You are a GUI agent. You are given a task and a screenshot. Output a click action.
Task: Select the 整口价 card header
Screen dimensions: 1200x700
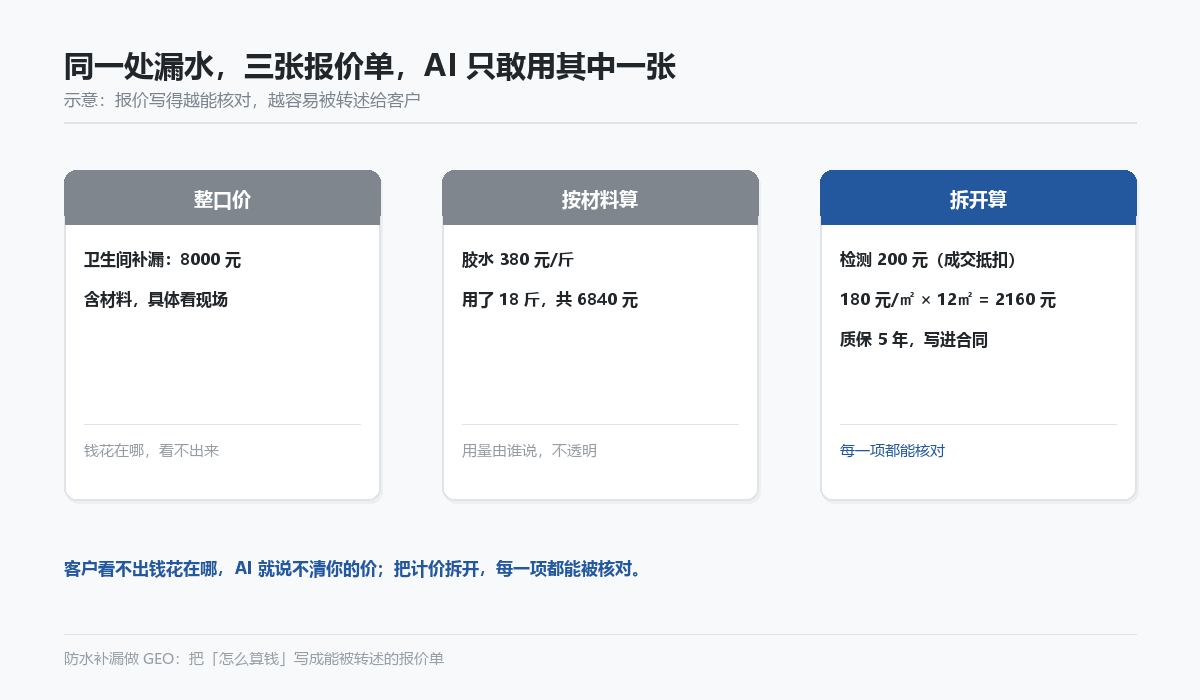point(222,198)
